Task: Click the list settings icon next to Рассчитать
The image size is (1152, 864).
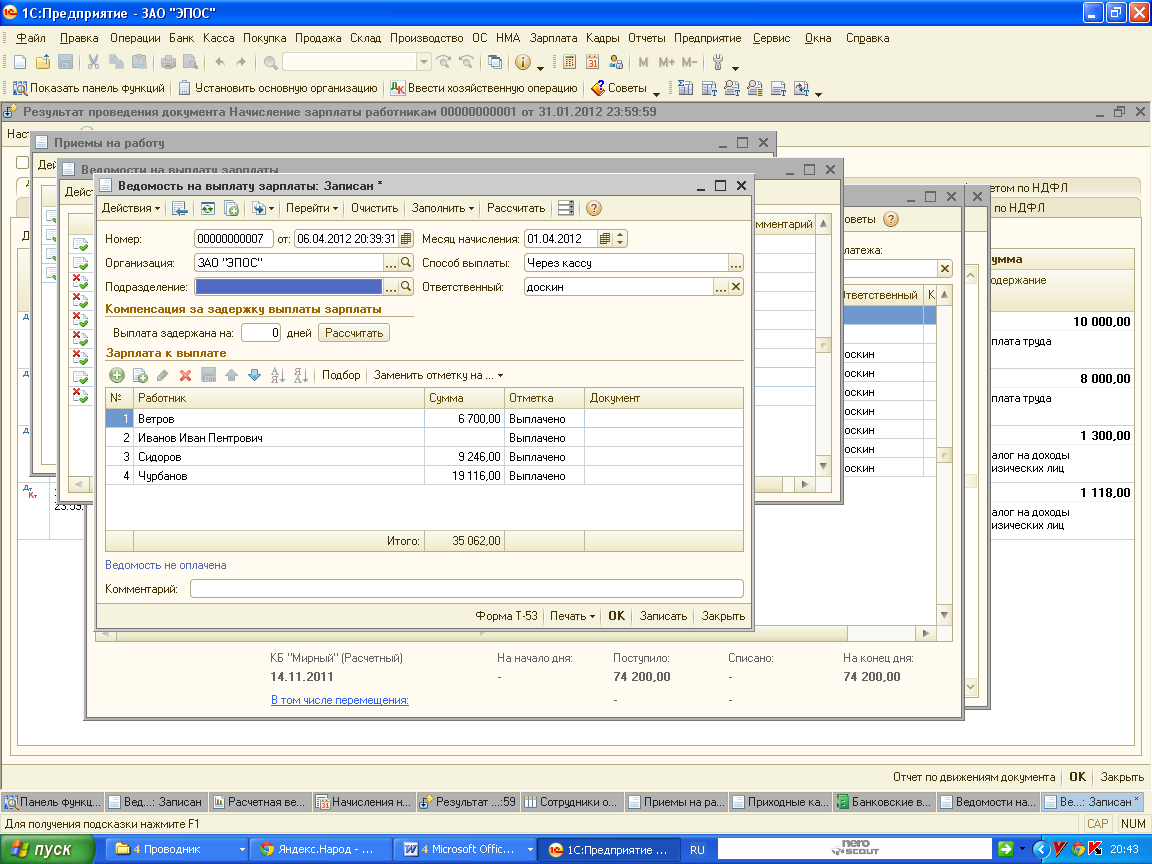Action: pyautogui.click(x=566, y=209)
